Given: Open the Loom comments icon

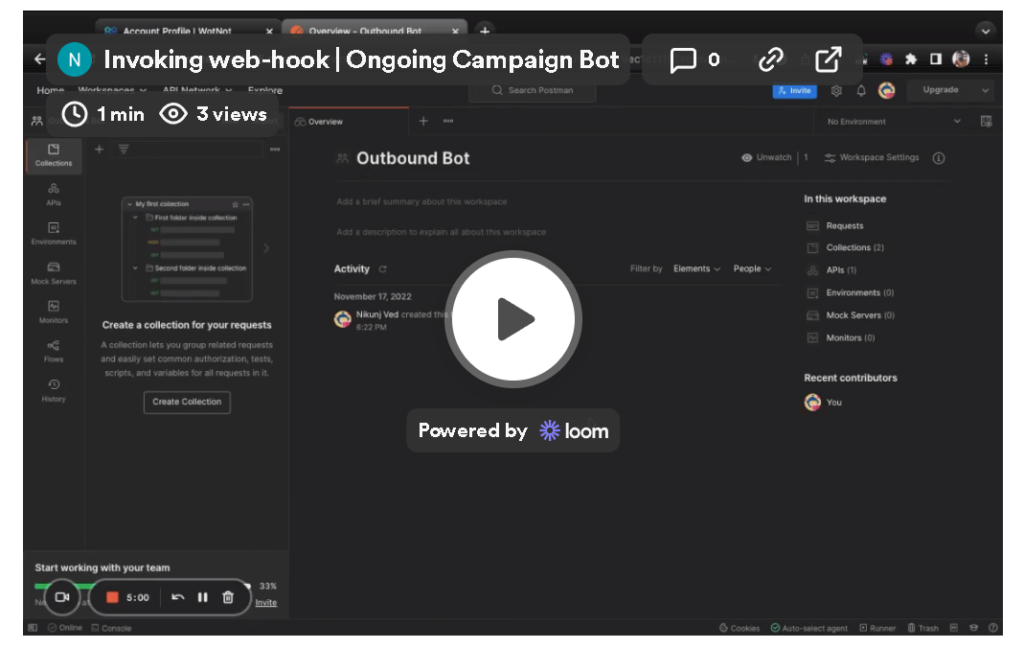Looking at the screenshot, I should [683, 60].
